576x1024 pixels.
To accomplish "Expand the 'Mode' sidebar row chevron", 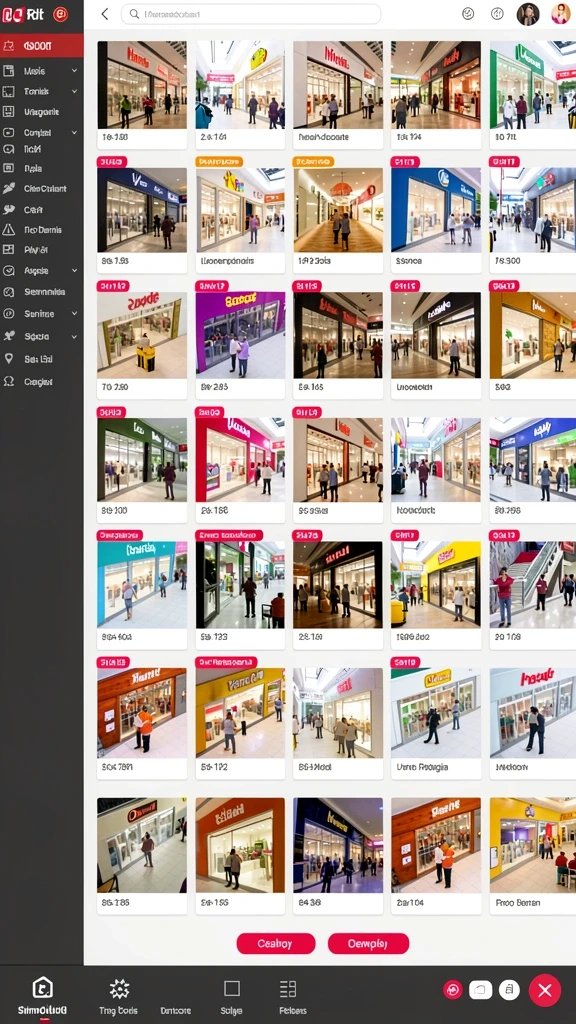I will pos(74,71).
